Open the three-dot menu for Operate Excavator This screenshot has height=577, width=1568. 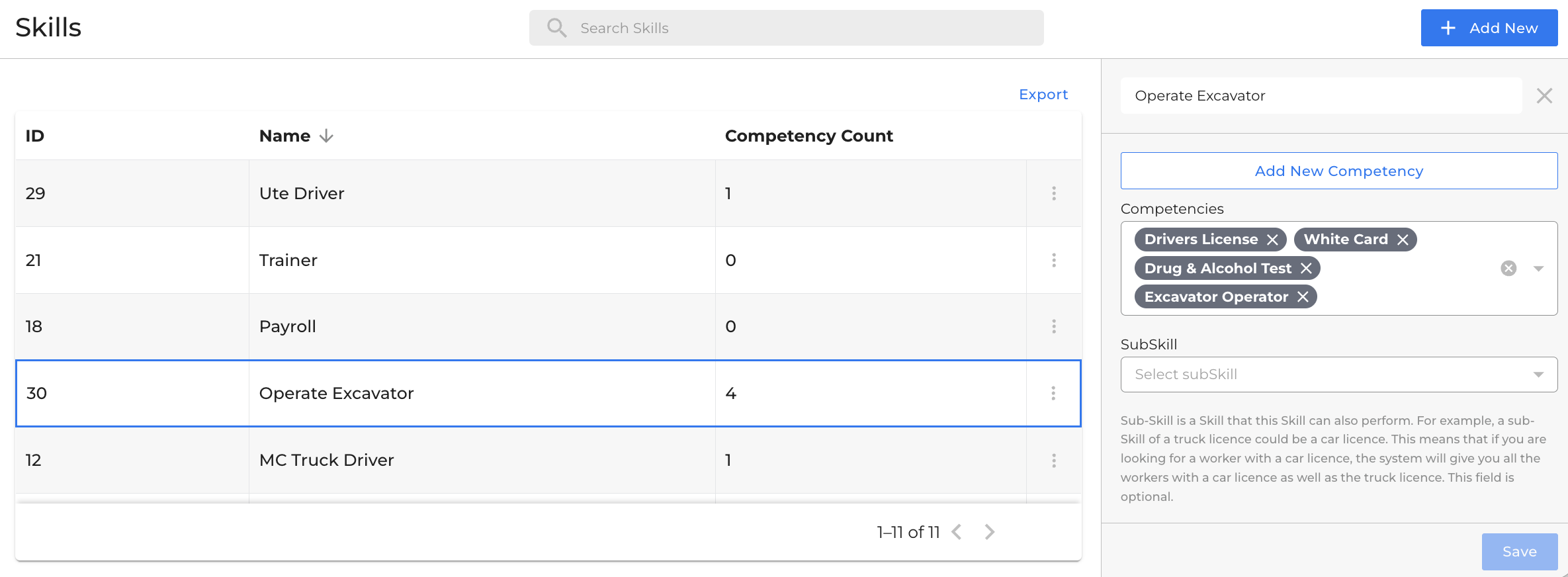(x=1053, y=393)
